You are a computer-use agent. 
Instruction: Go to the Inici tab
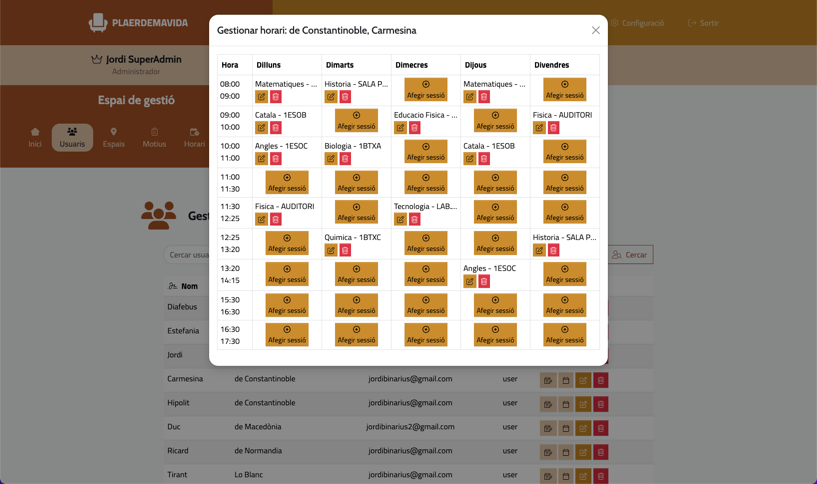pyautogui.click(x=35, y=137)
